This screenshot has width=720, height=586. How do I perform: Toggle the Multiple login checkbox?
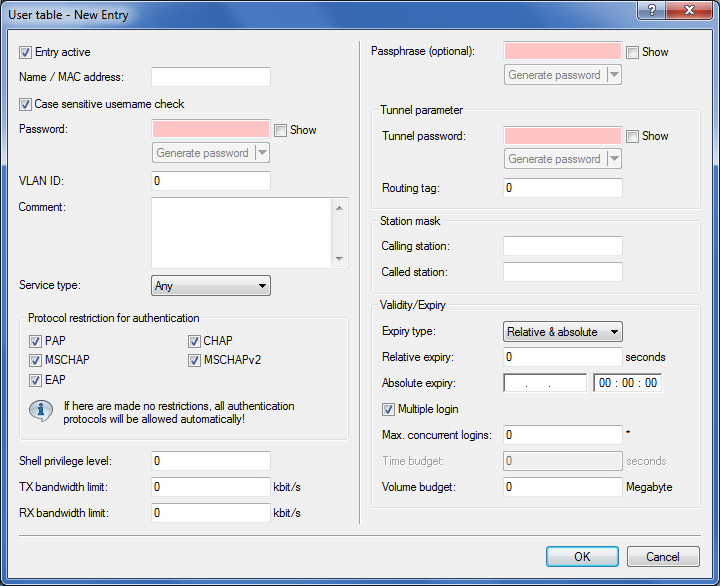[x=389, y=409]
